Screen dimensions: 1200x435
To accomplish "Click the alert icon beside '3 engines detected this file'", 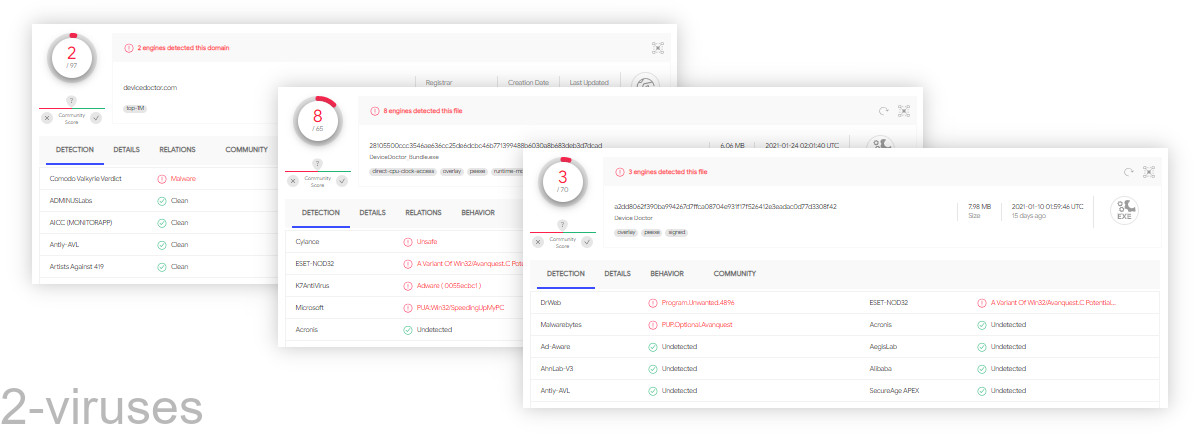I will 620,172.
